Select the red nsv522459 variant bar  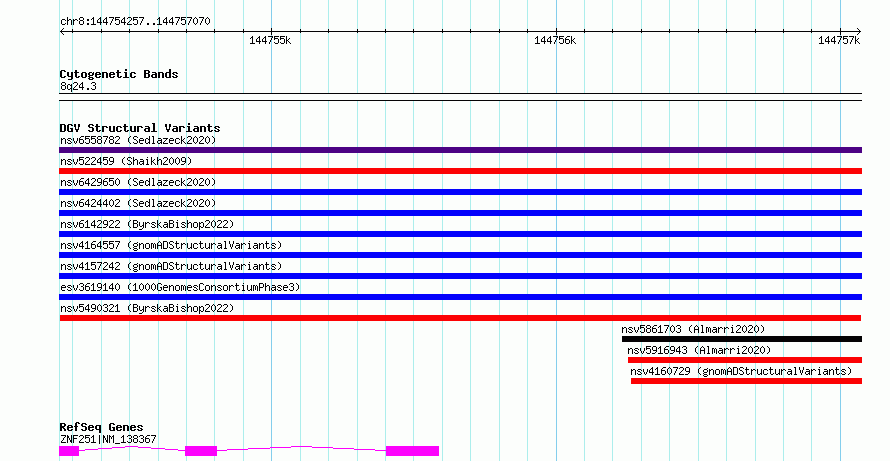[x=460, y=171]
